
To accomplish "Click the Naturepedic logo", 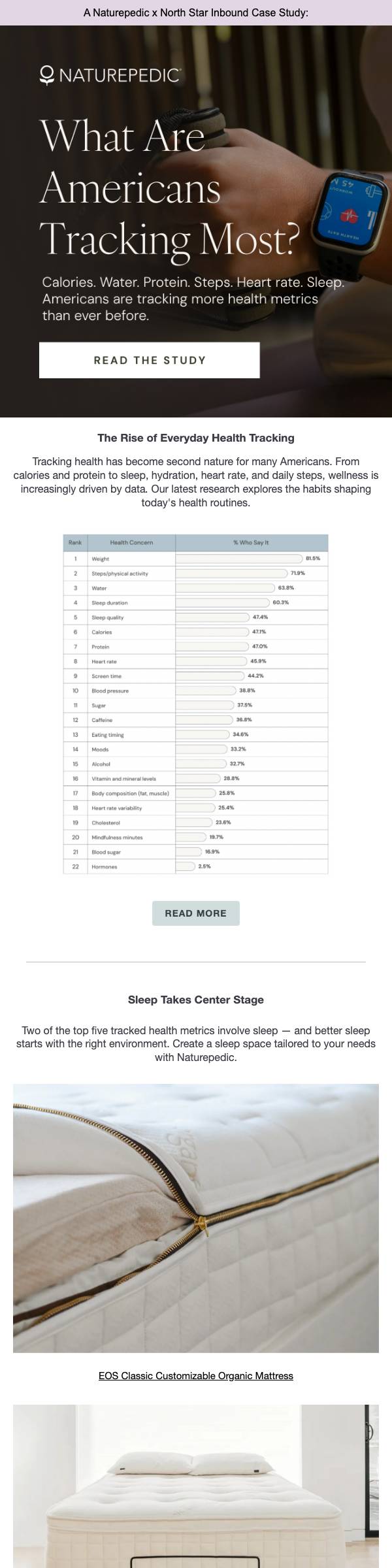I will point(110,75).
